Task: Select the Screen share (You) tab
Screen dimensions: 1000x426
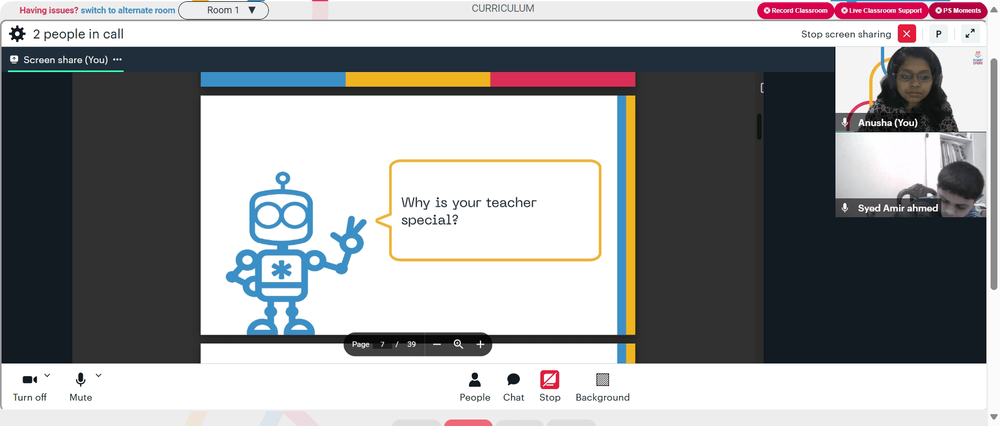Action: (59, 59)
